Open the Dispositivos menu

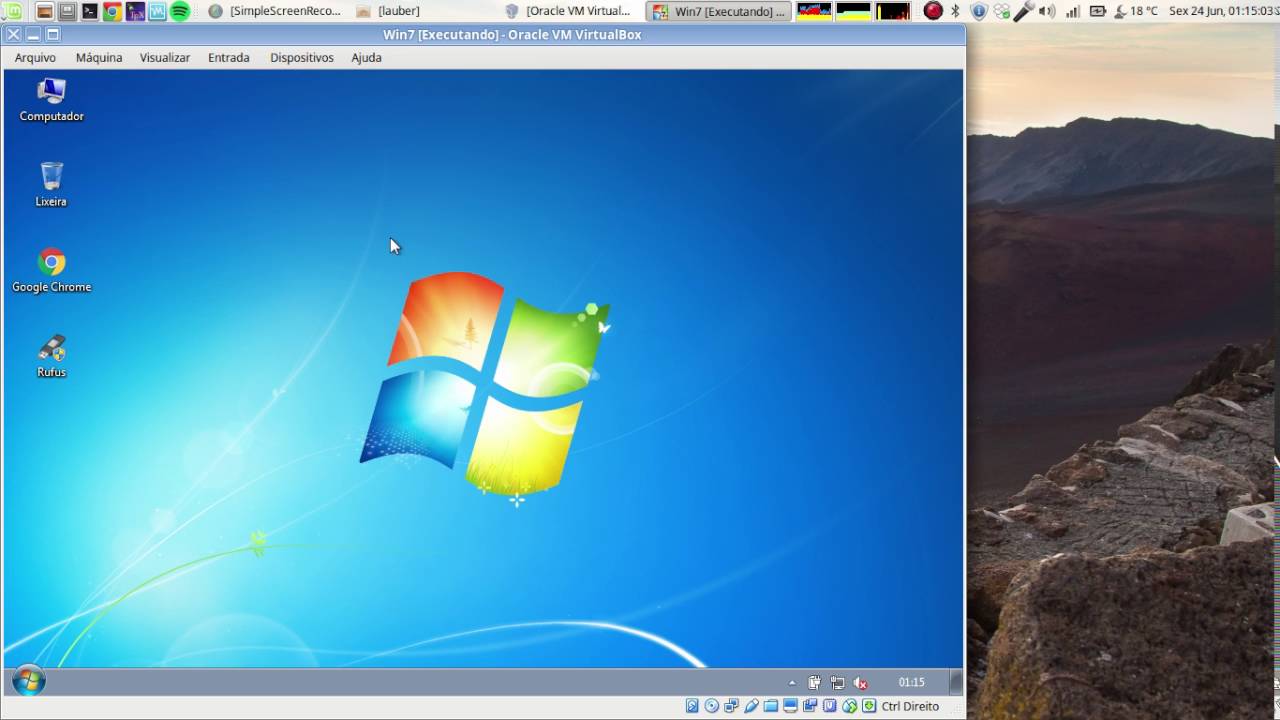coord(302,58)
